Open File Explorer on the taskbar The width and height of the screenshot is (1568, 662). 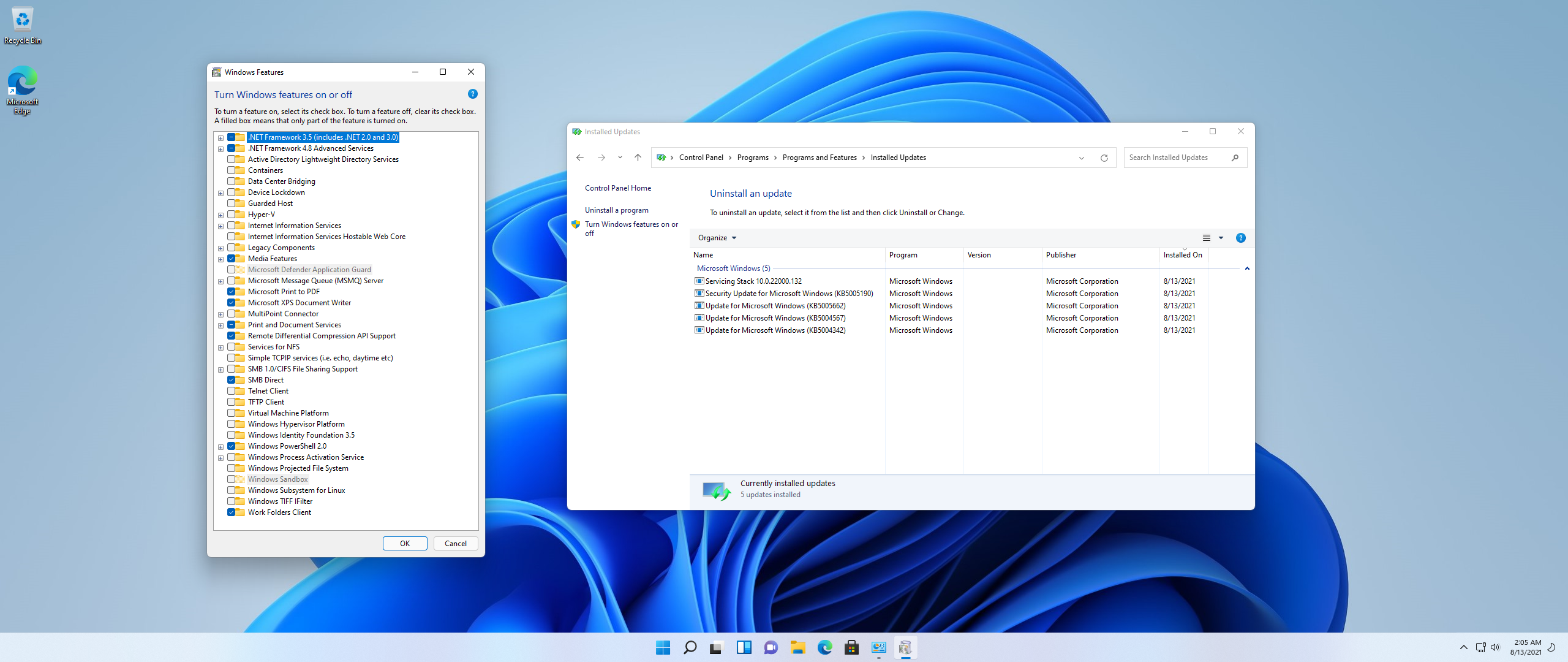point(797,647)
